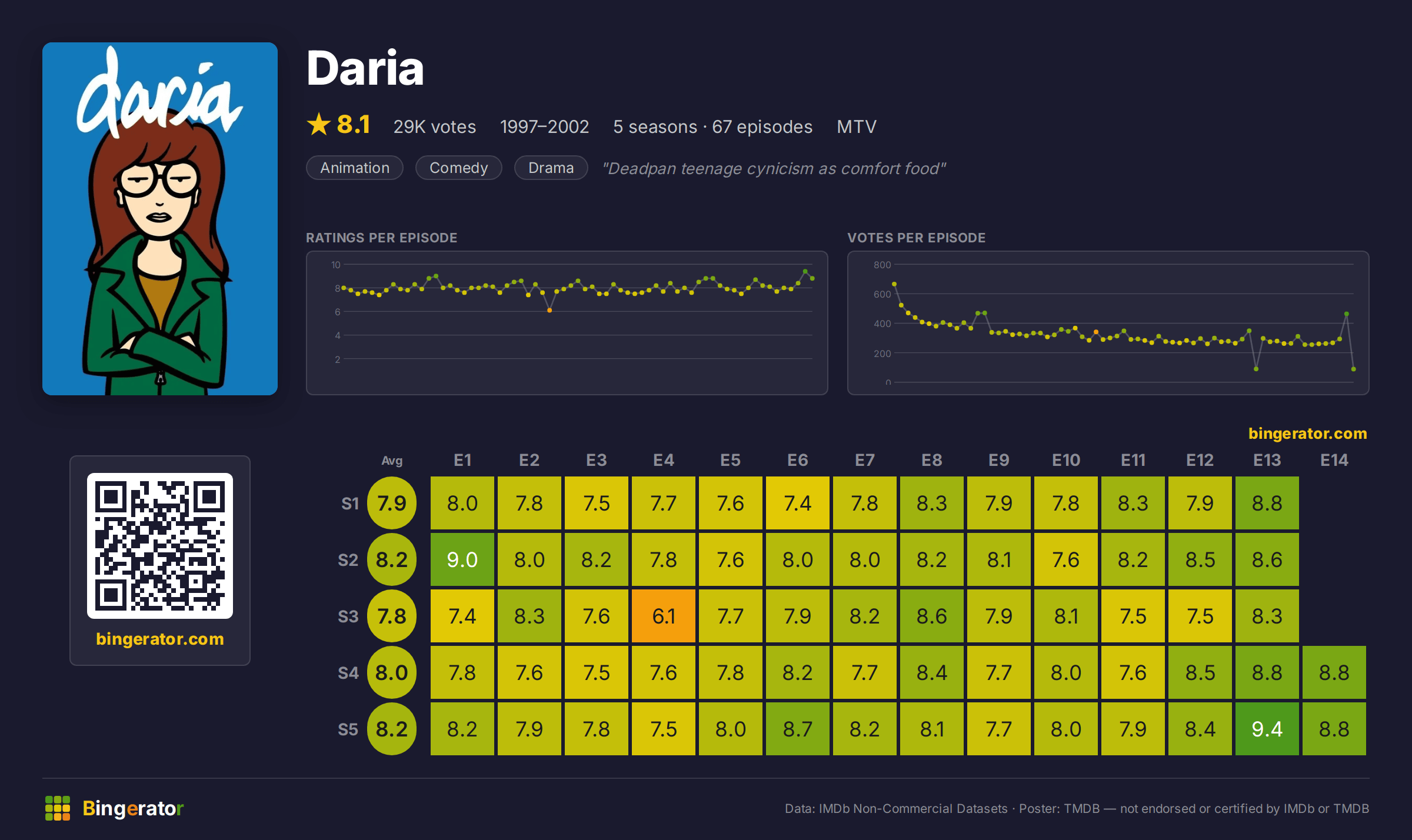The width and height of the screenshot is (1412, 840).
Task: Select the Animation genre tag
Action: (x=355, y=168)
